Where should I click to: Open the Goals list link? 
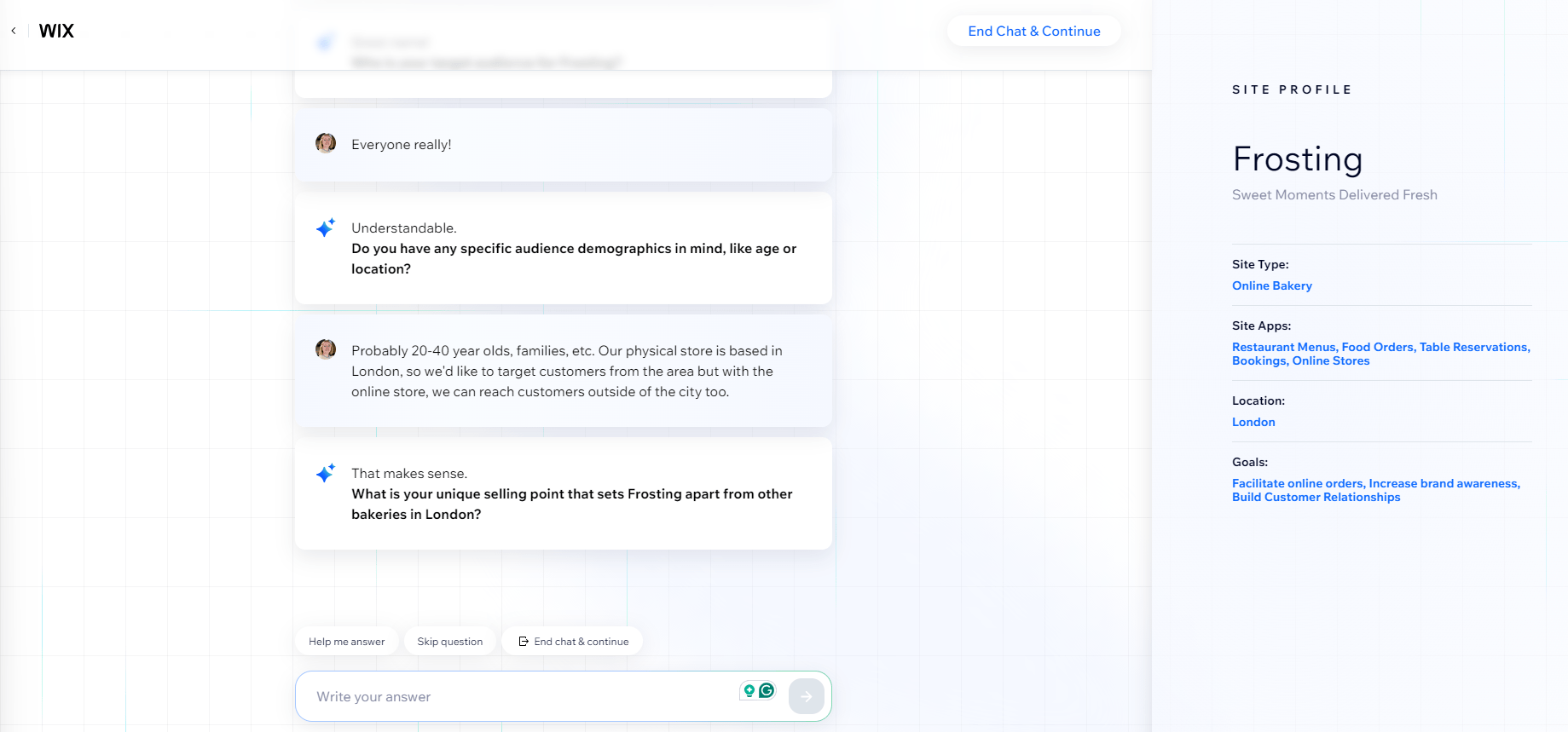click(1374, 490)
